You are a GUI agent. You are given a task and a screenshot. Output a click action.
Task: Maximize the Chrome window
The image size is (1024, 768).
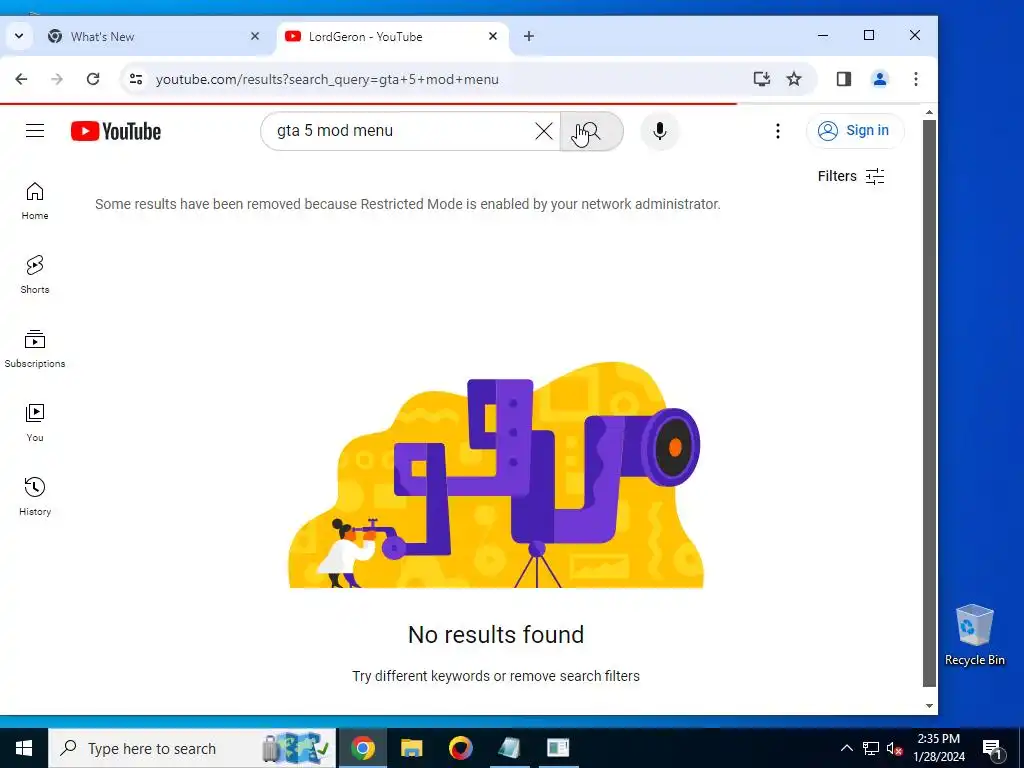pyautogui.click(x=869, y=35)
